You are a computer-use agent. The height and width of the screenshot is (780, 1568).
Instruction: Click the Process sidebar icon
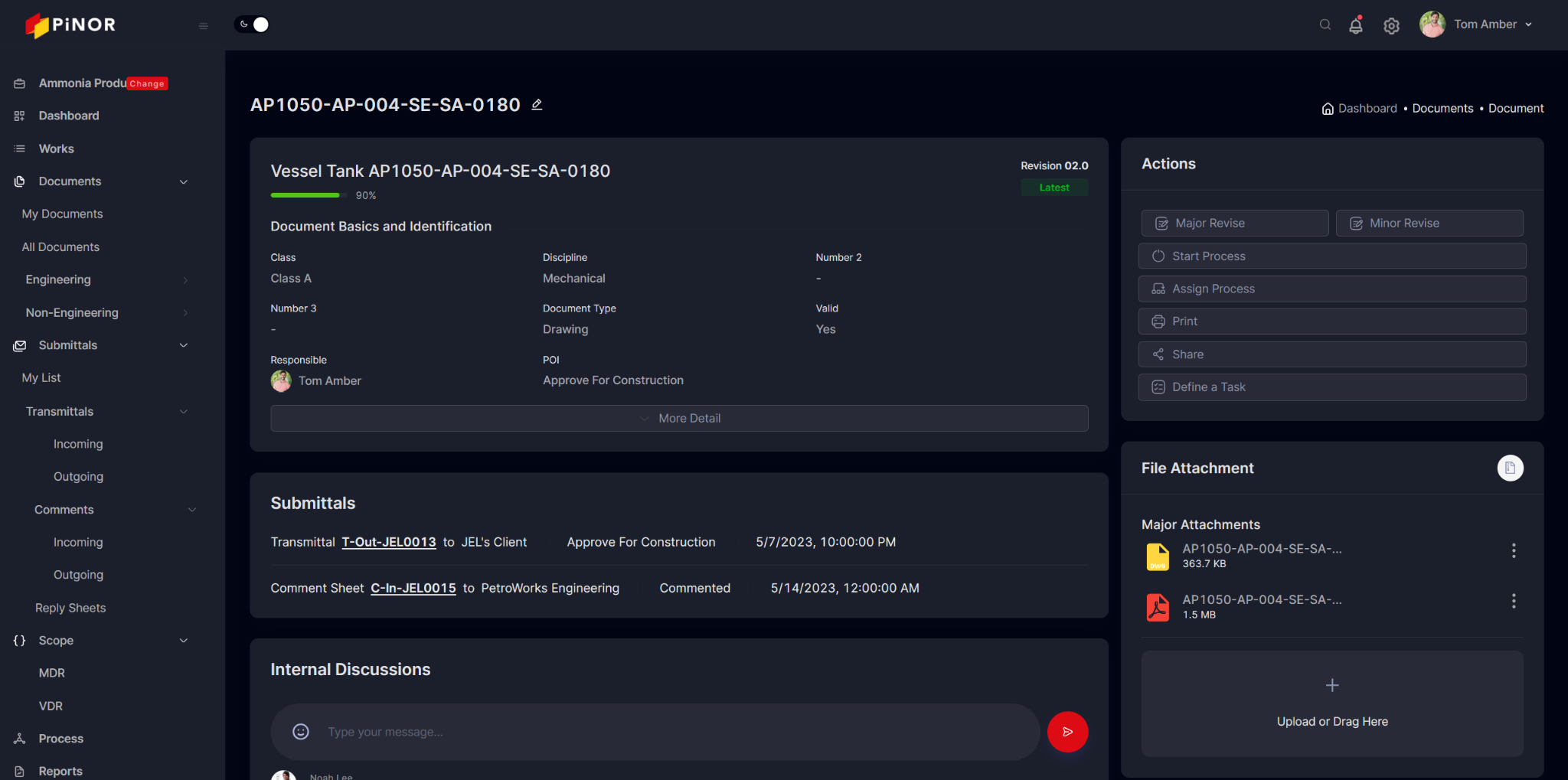click(x=20, y=739)
